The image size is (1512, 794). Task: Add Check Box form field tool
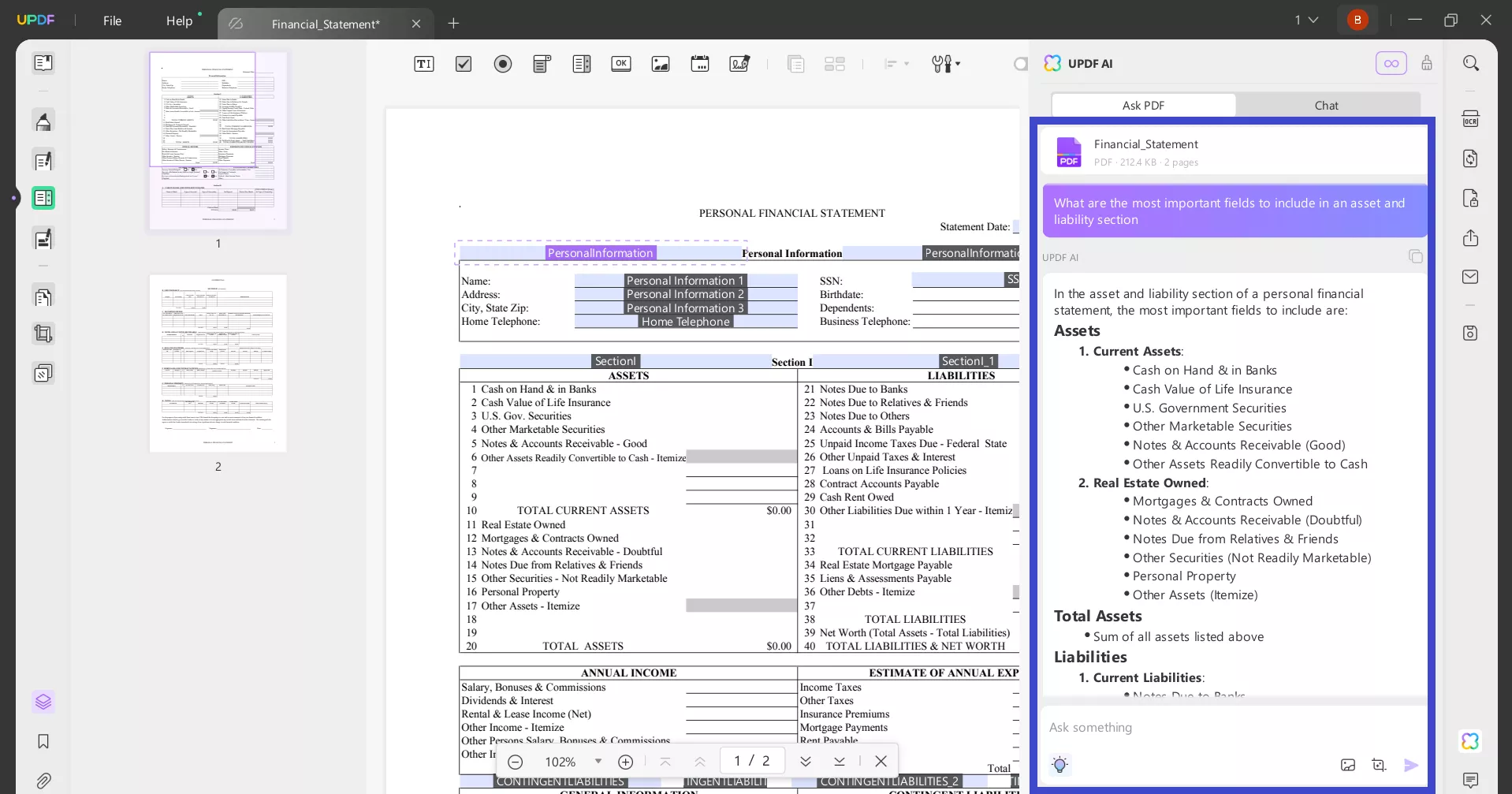tap(464, 64)
